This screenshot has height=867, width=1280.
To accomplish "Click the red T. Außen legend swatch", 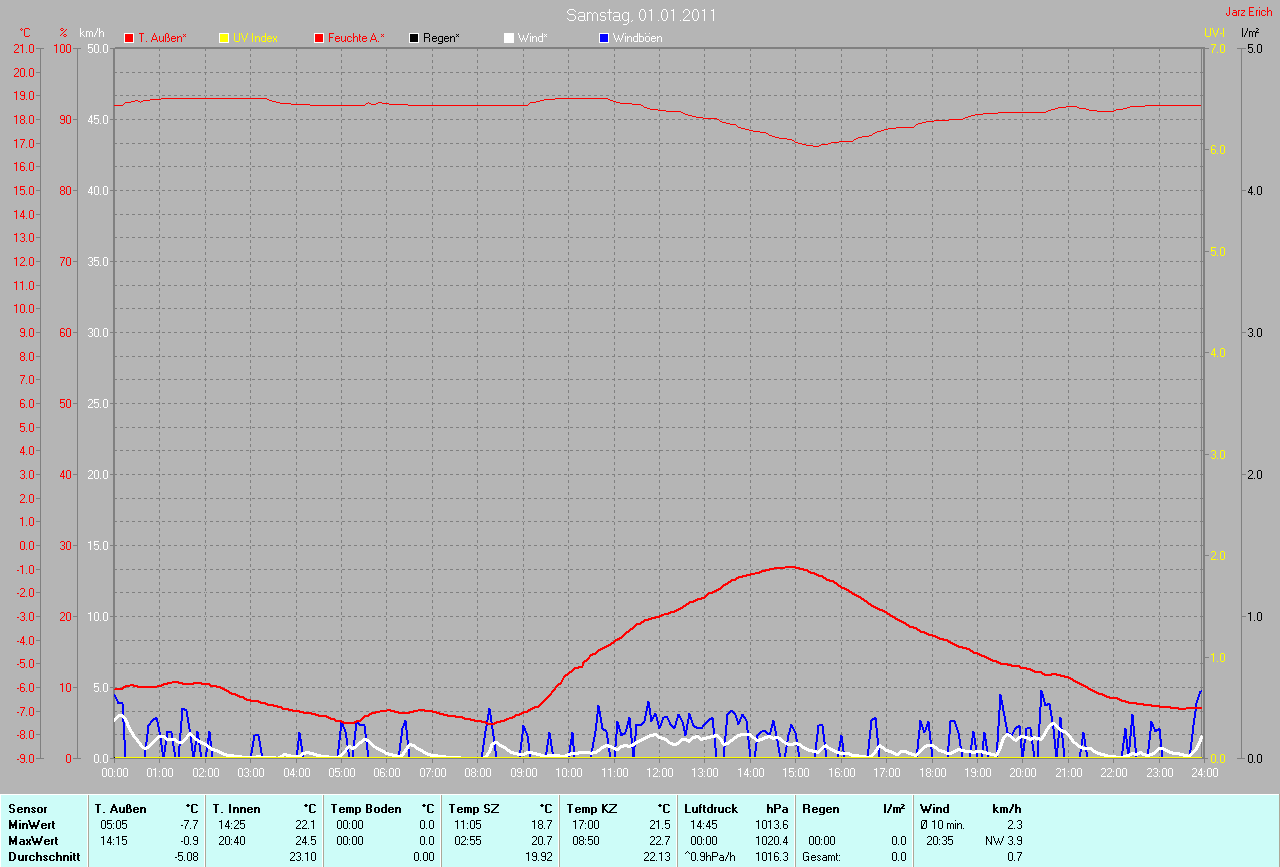I will click(129, 38).
